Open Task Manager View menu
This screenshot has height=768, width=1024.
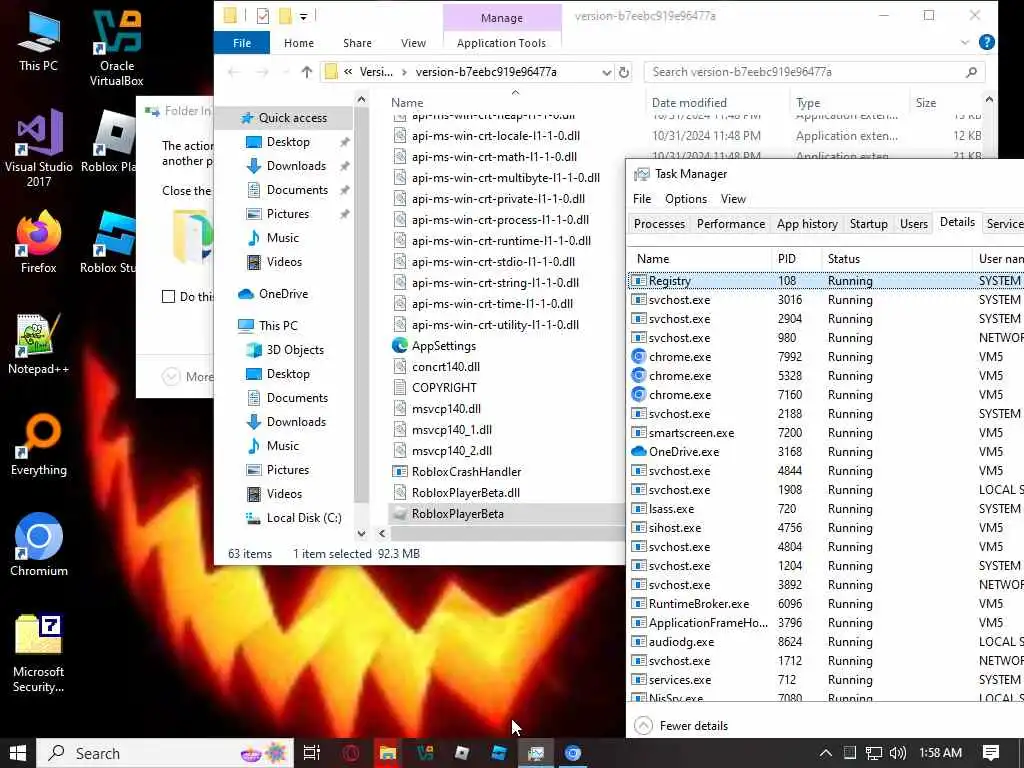[x=733, y=199]
